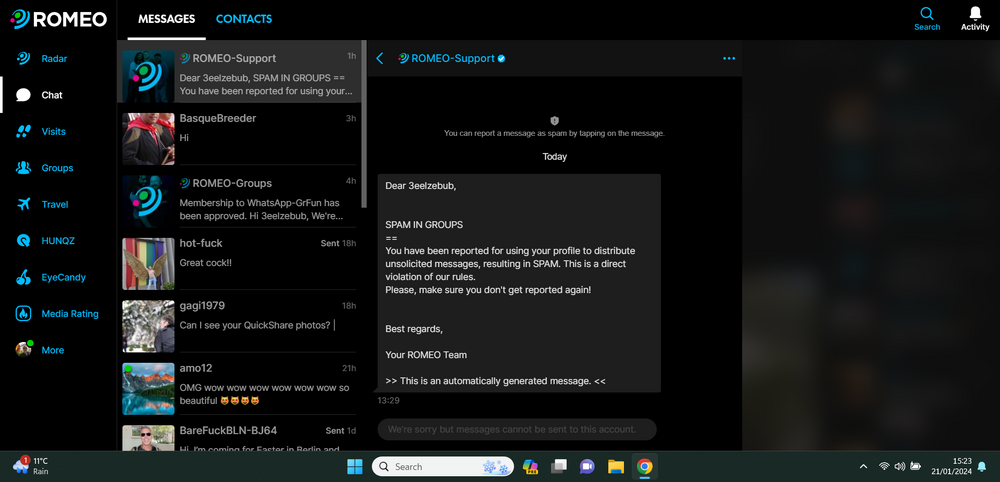The image size is (1000, 482).
Task: Switch to the CONTACTS tab
Action: (244, 19)
